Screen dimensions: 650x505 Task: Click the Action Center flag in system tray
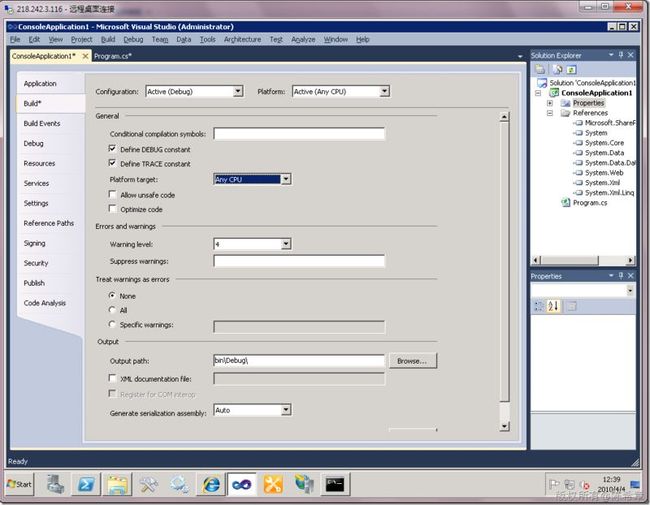click(554, 484)
